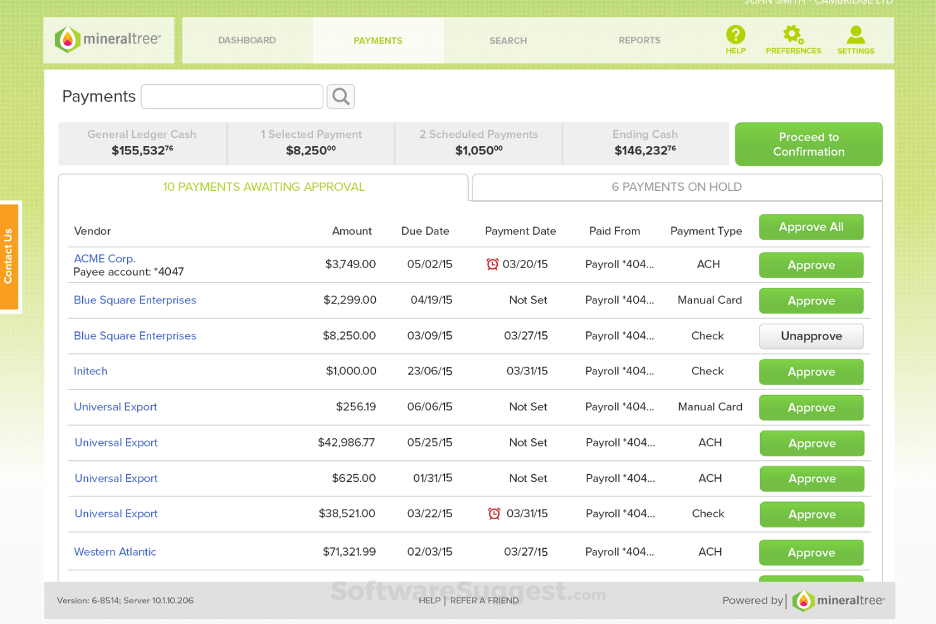
Task: Open the Western Atlantic vendor link
Action: click(115, 552)
